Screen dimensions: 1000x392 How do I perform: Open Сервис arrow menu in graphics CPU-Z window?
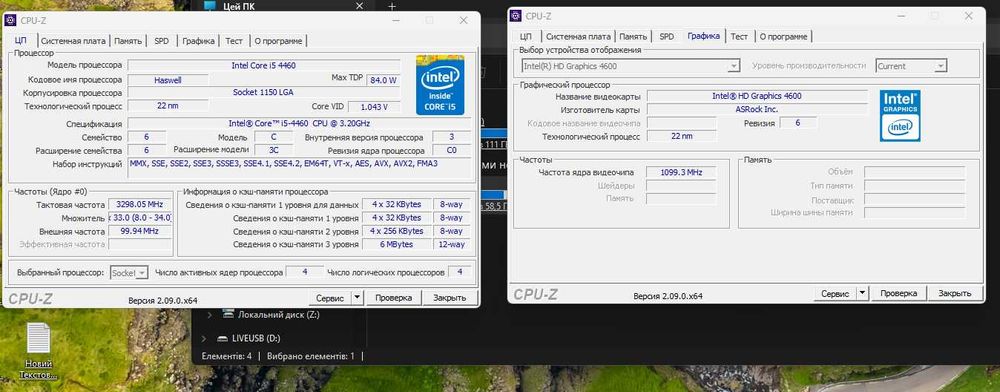(862, 293)
